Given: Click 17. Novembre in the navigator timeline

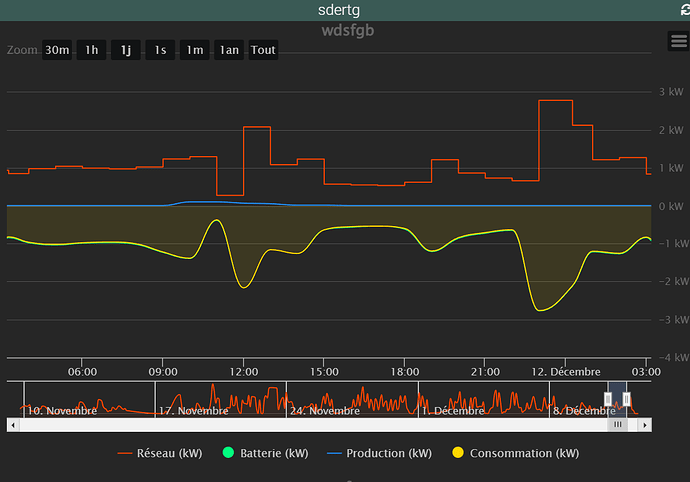Looking at the screenshot, I should [x=194, y=410].
